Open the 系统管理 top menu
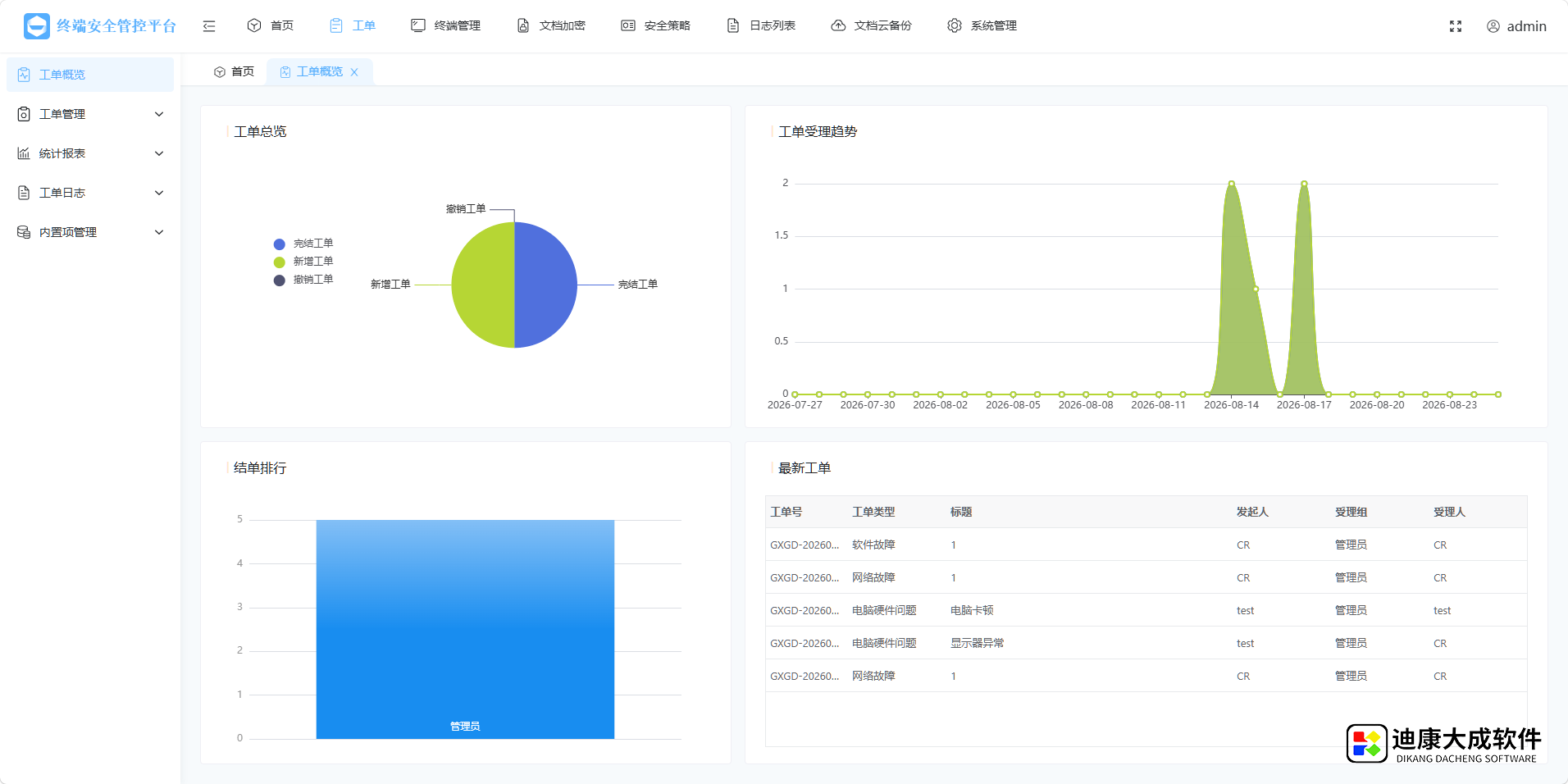Viewport: 1568px width, 784px height. click(994, 25)
